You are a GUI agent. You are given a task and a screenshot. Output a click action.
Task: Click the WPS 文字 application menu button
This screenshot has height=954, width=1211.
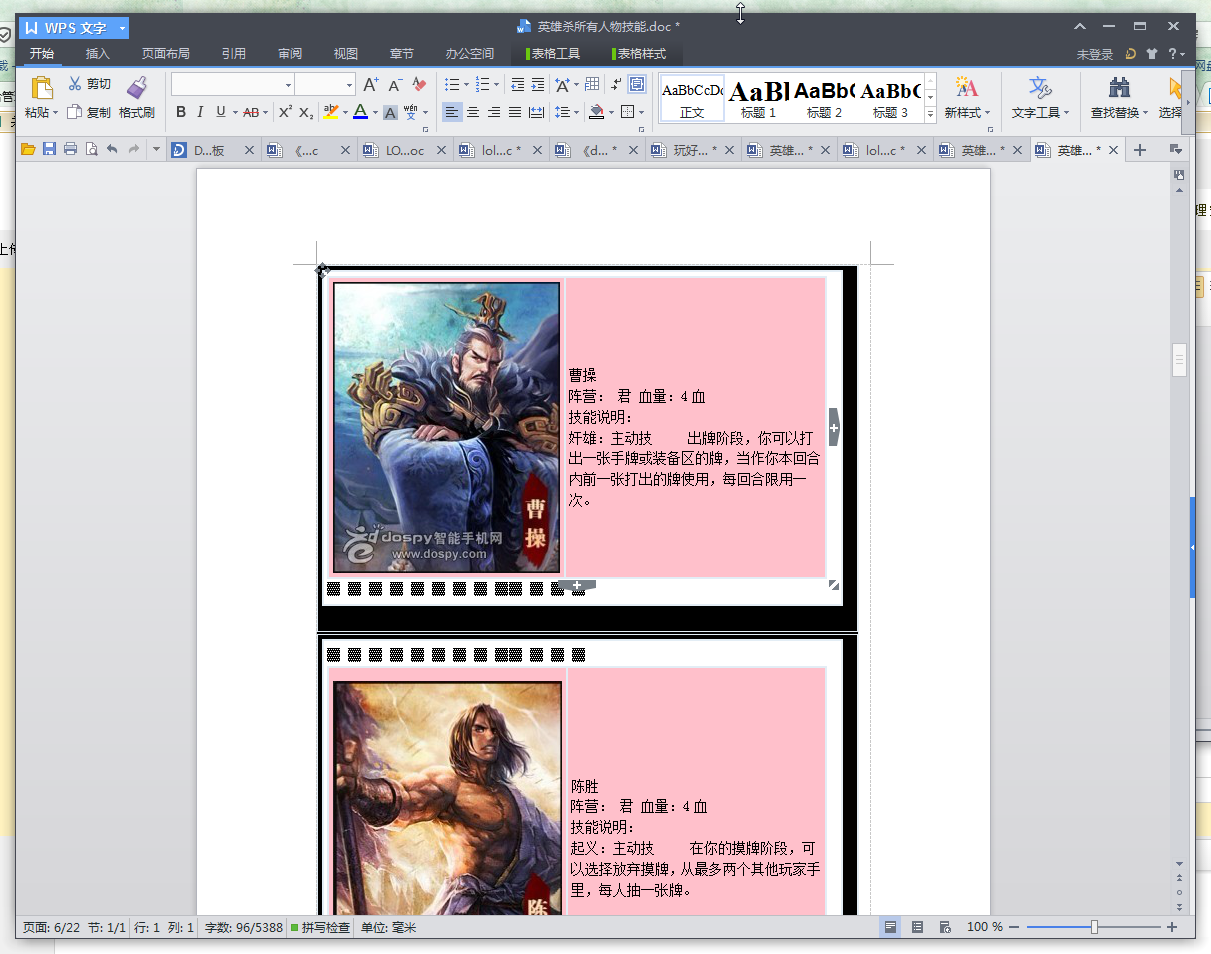pyautogui.click(x=73, y=28)
